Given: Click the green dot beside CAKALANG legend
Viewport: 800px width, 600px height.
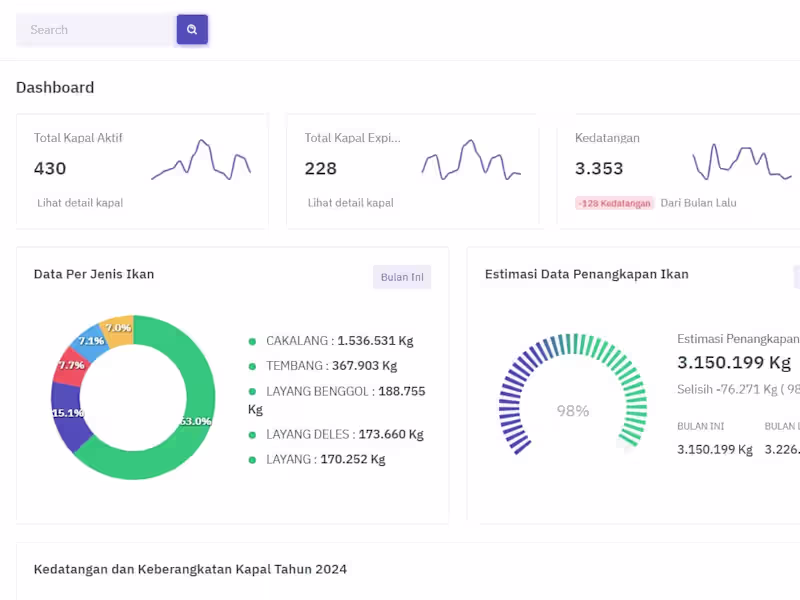Looking at the screenshot, I should (252, 341).
